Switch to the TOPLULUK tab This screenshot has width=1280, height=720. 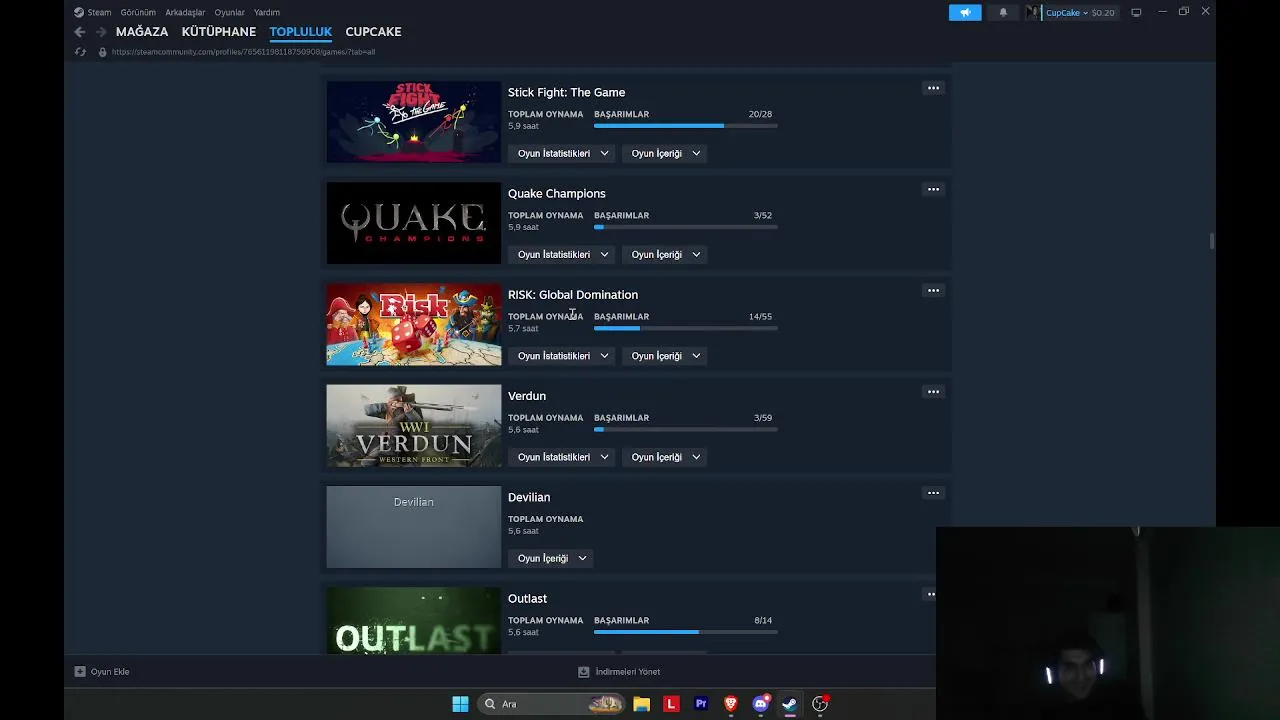tap(300, 32)
